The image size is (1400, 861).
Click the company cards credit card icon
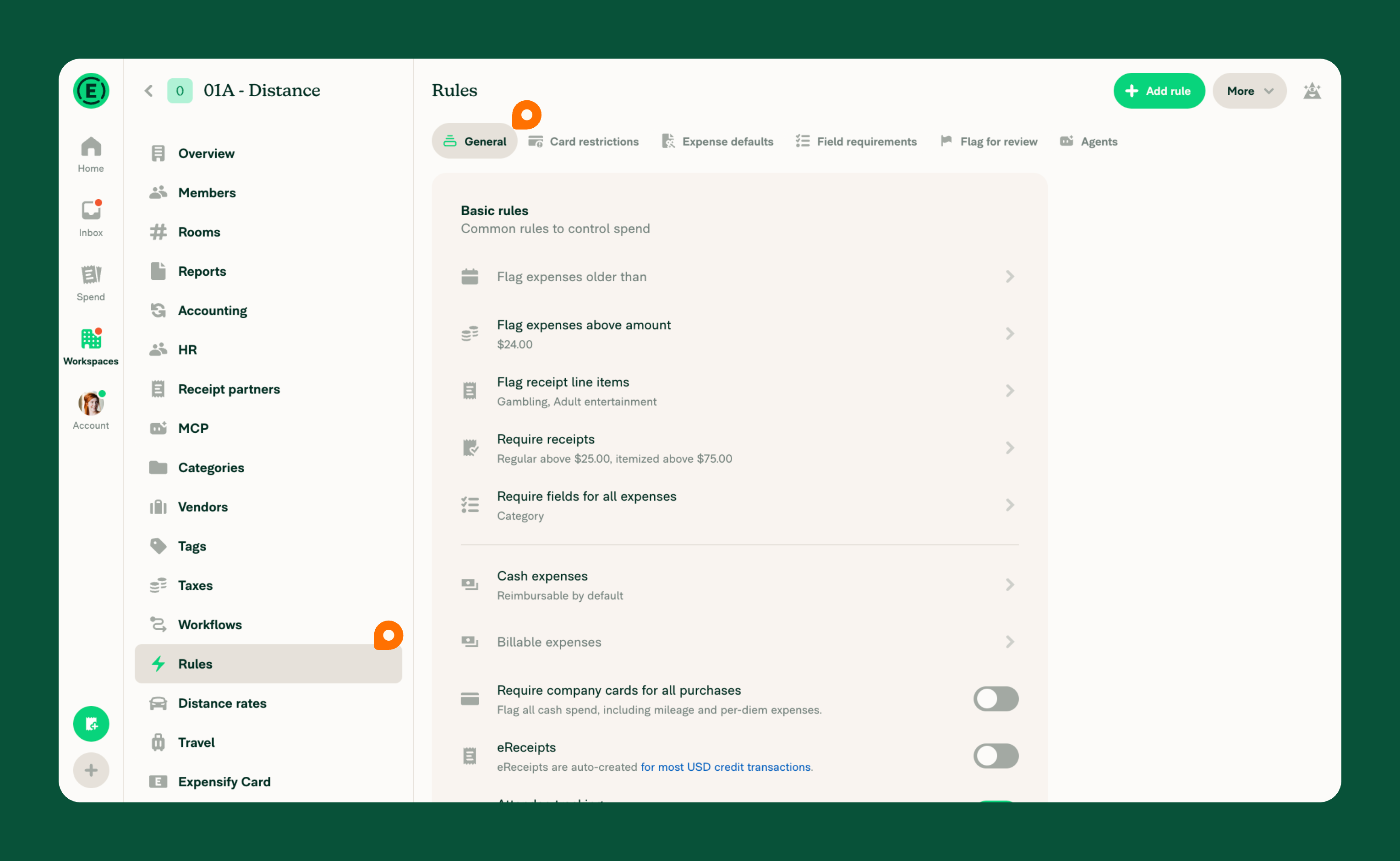(470, 699)
